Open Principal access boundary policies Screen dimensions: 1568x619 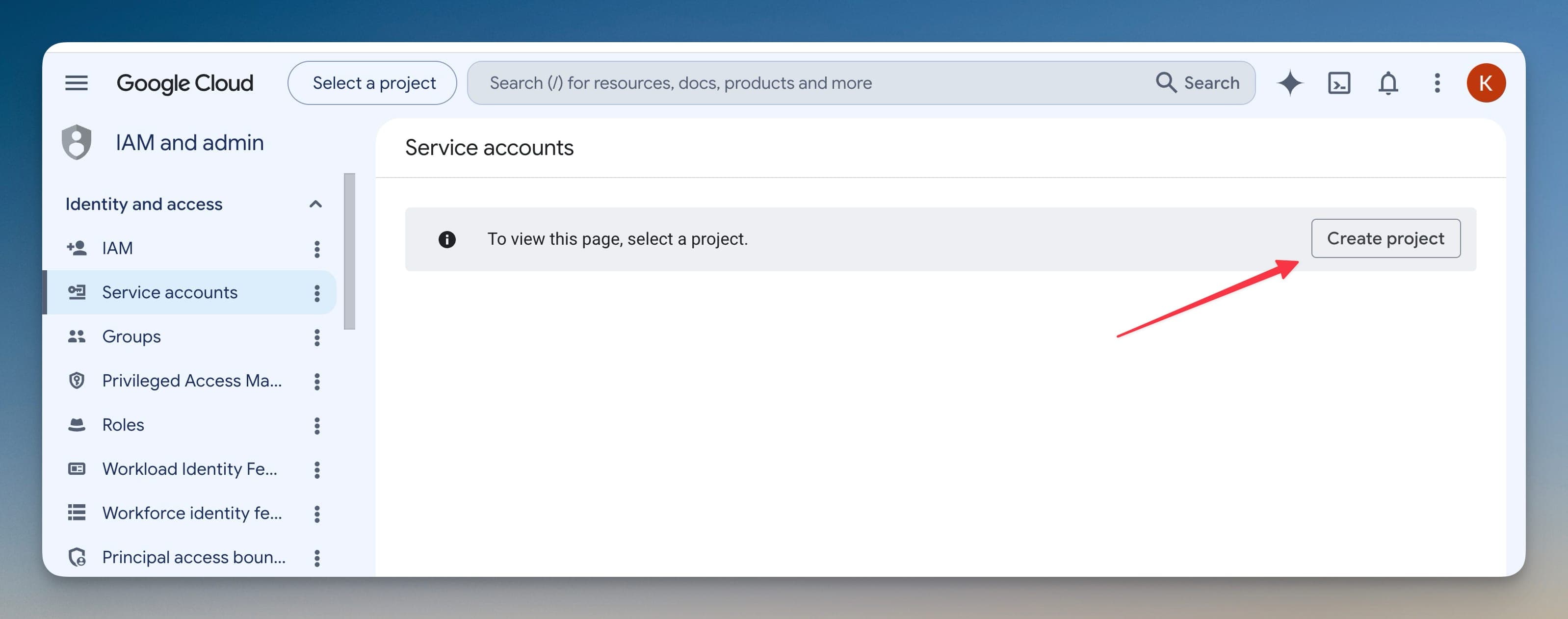click(x=194, y=557)
